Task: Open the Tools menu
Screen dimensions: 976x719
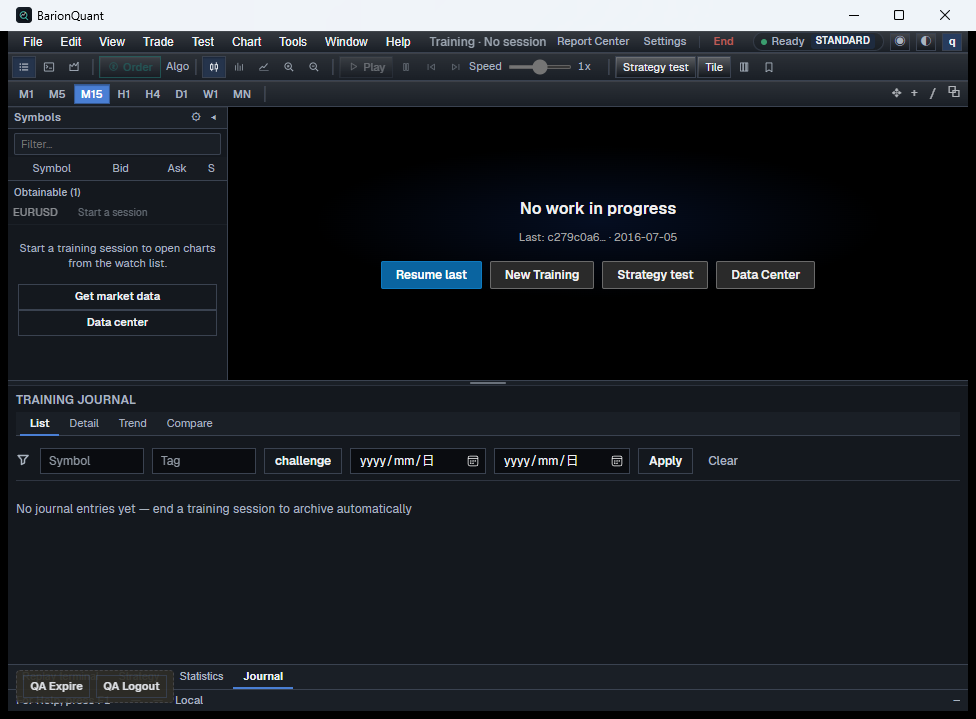Action: pyautogui.click(x=293, y=42)
